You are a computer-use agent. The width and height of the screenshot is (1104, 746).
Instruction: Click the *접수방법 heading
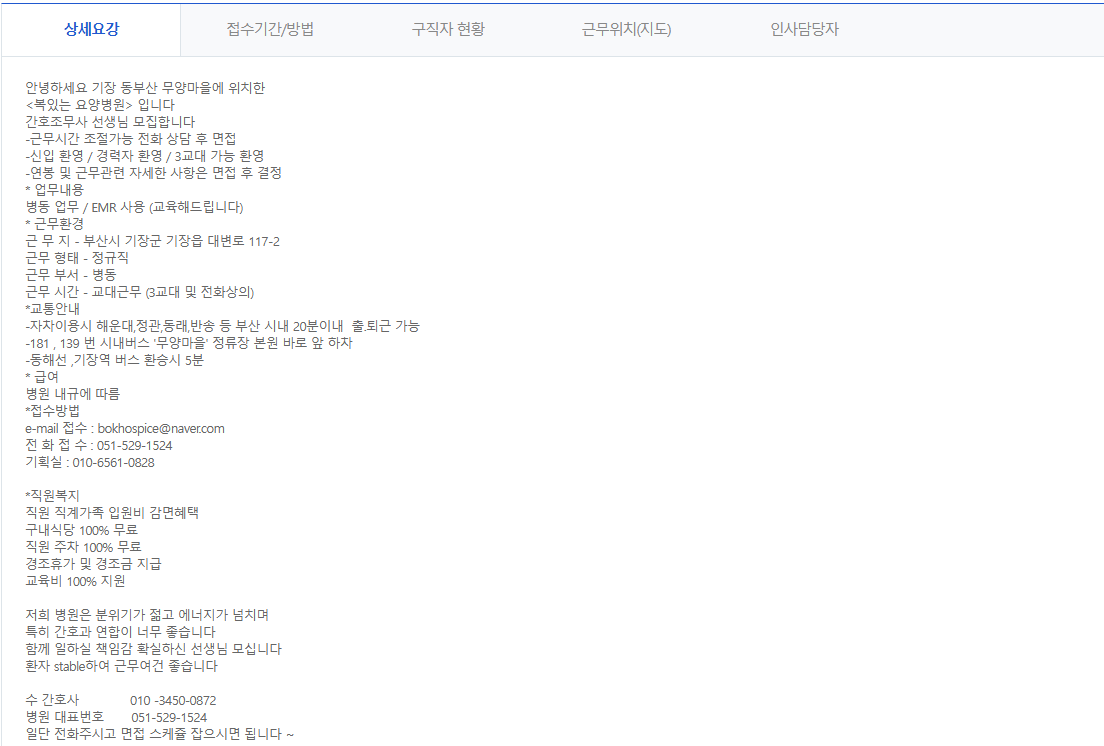point(53,411)
